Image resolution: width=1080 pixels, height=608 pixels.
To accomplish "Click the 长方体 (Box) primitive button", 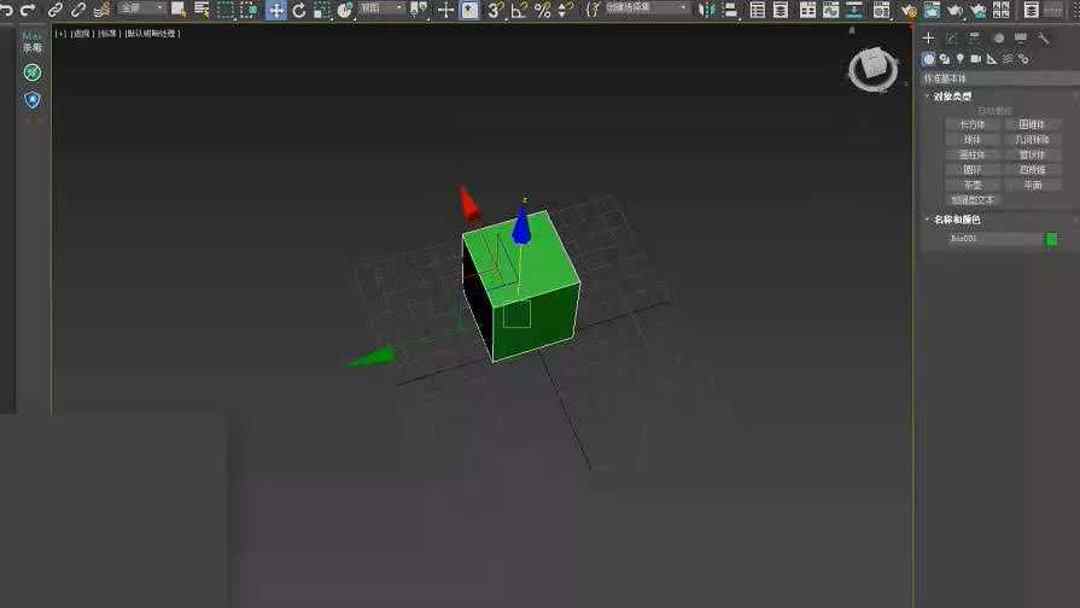I will (971, 123).
